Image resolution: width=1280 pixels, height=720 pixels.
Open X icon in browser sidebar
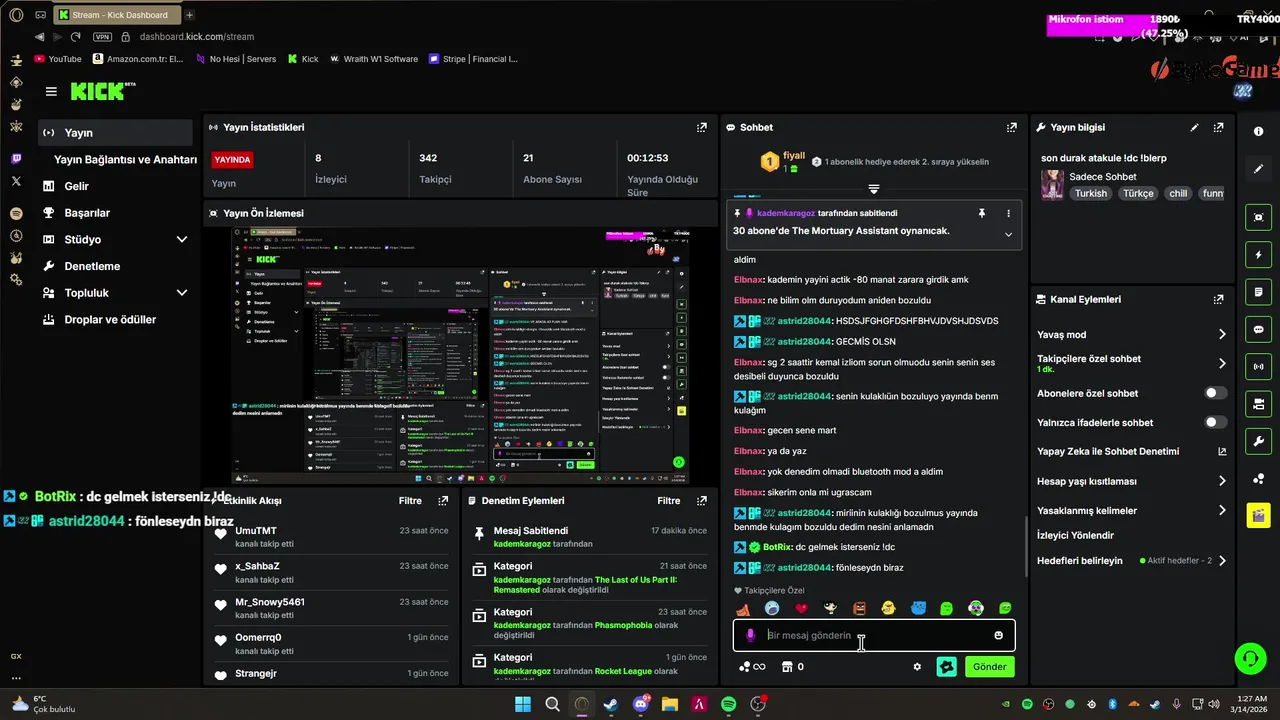16,181
